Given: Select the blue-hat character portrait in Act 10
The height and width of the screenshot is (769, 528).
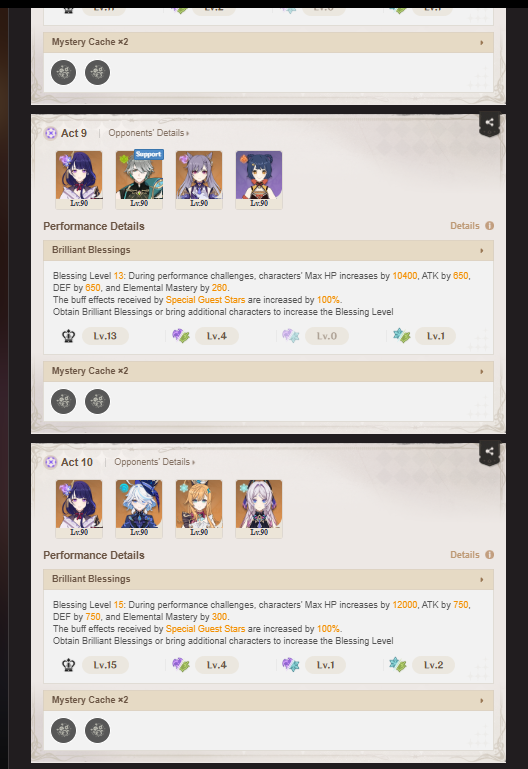Looking at the screenshot, I should point(139,509).
